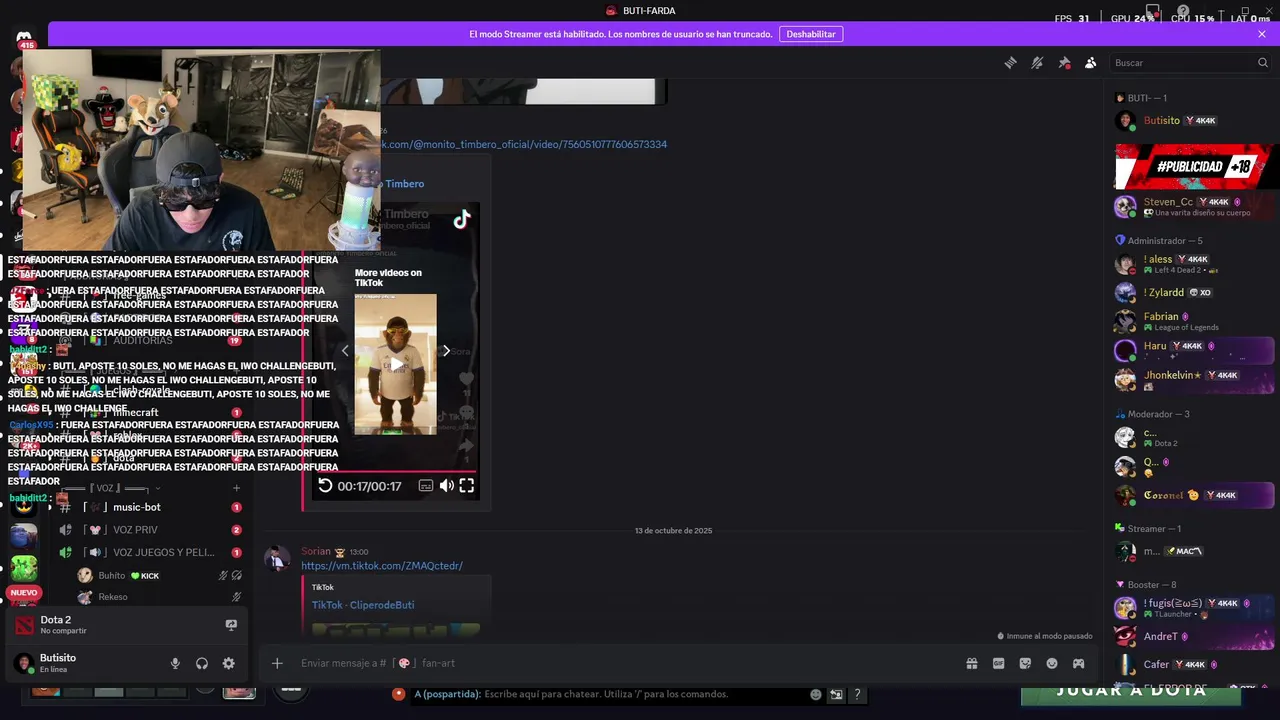Toggle the member list icon
This screenshot has height=720, width=1280.
(1091, 63)
